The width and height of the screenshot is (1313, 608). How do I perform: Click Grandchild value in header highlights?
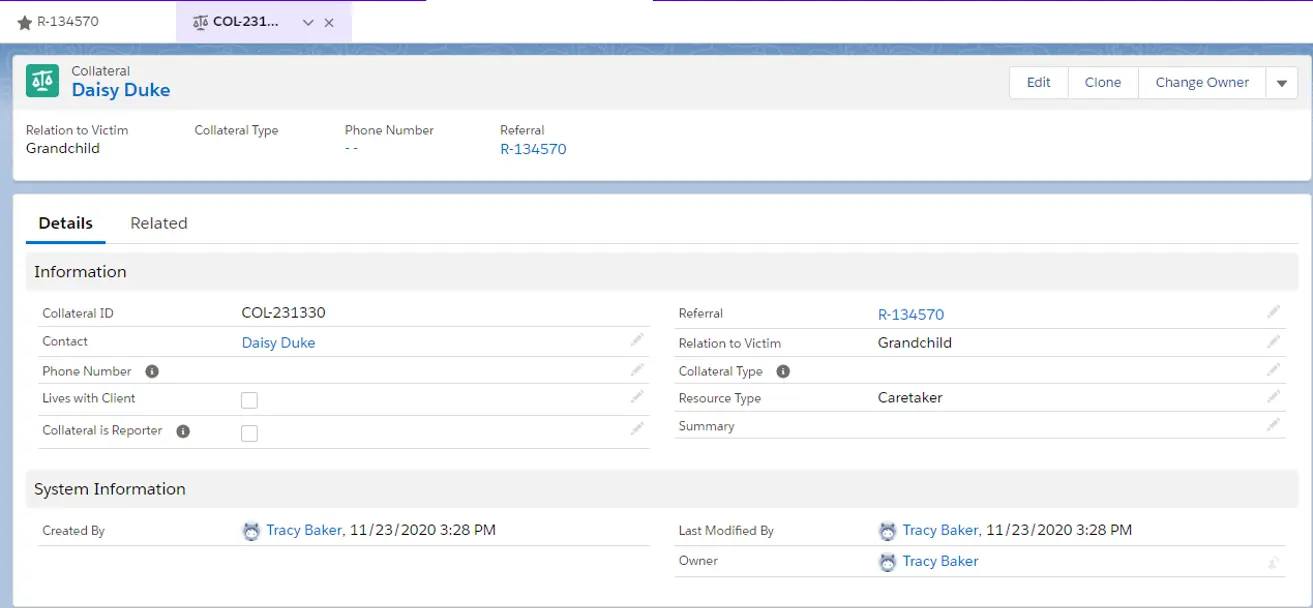(x=63, y=148)
